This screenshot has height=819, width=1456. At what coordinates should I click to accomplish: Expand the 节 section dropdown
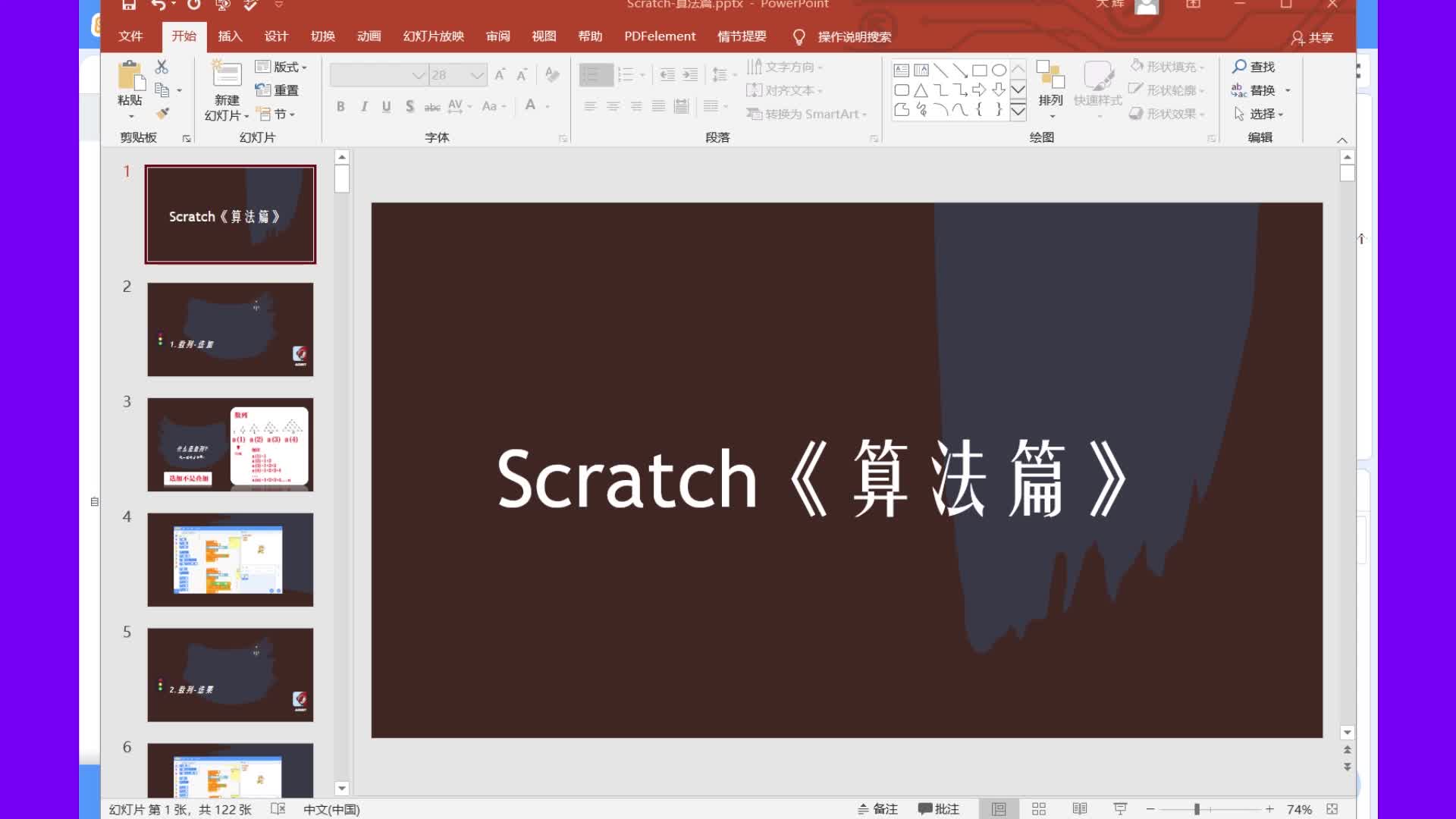pos(276,114)
